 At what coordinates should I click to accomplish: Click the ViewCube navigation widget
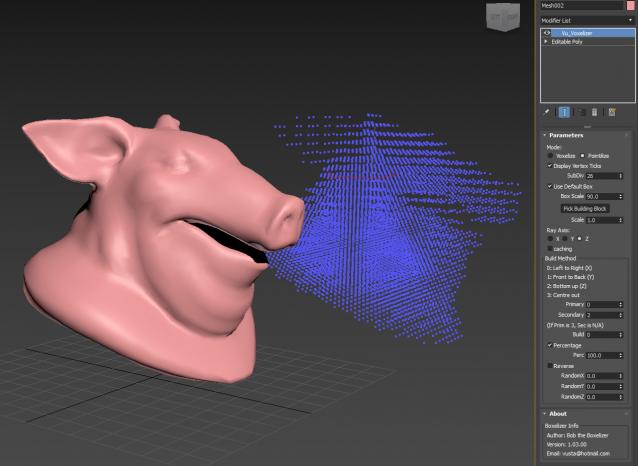pyautogui.click(x=503, y=17)
